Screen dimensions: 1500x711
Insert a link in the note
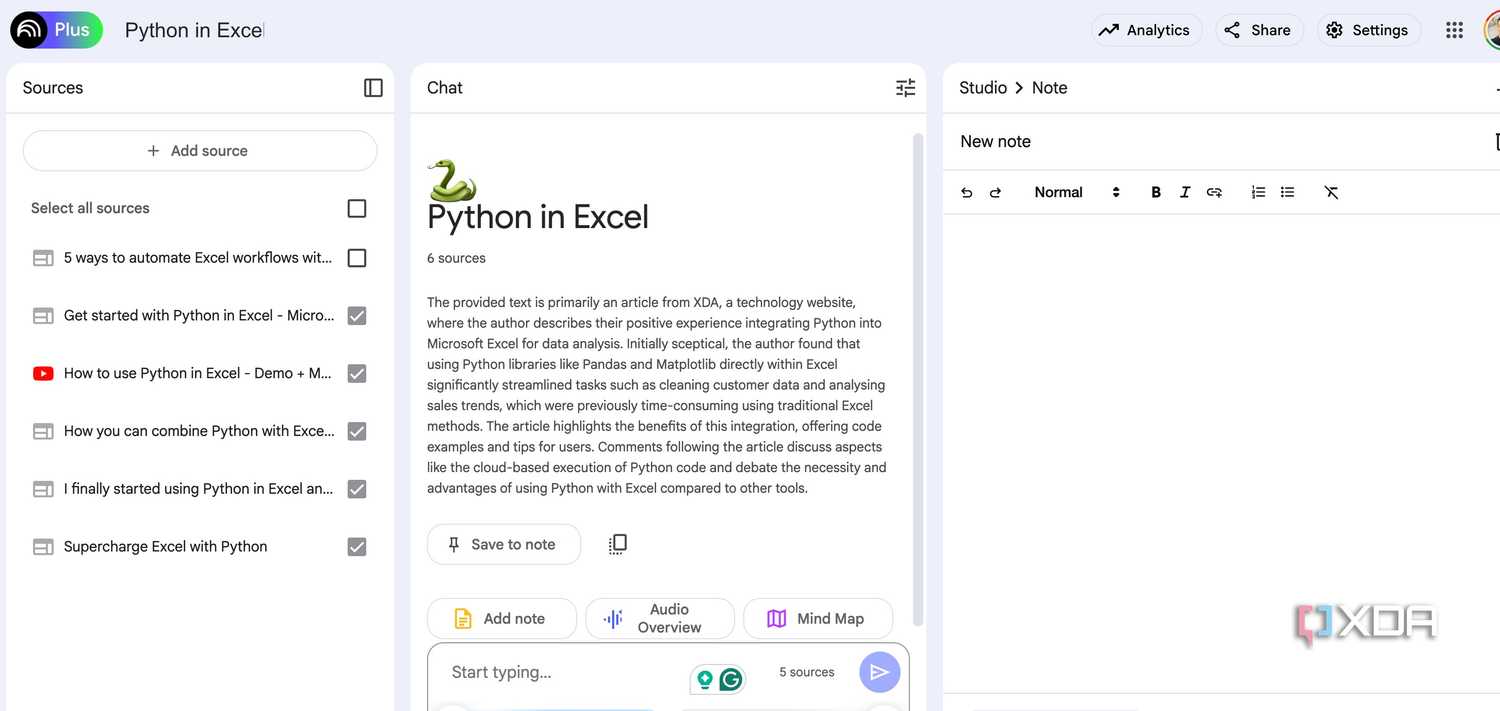1214,192
